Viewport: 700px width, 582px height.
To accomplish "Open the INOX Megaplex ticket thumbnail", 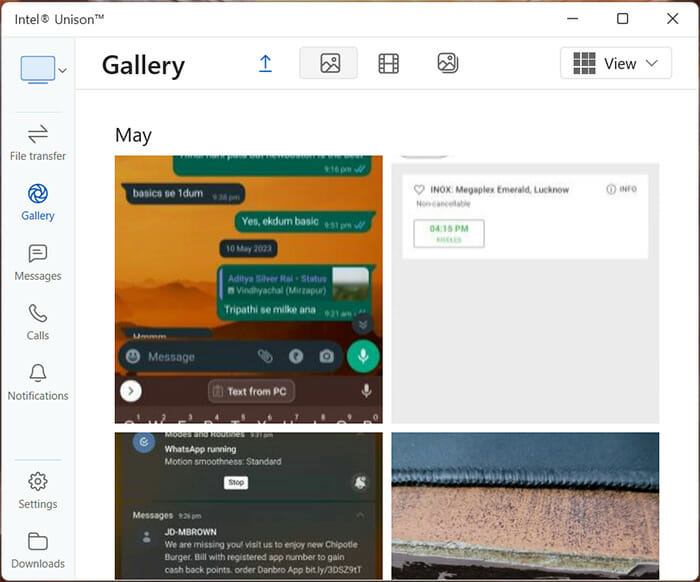I will pyautogui.click(x=525, y=289).
